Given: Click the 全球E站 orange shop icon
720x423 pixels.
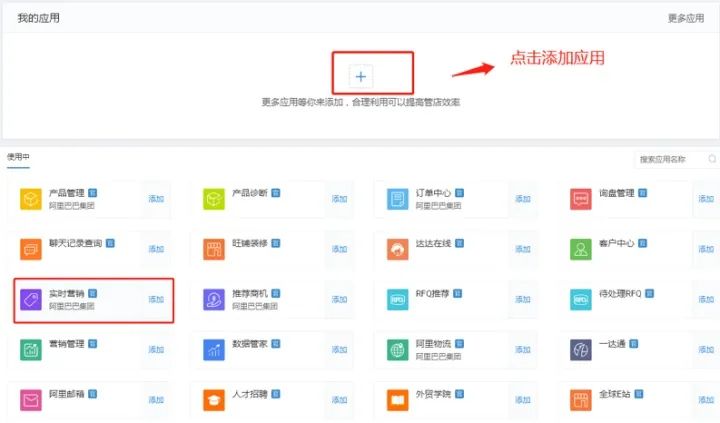Looking at the screenshot, I should coord(581,400).
